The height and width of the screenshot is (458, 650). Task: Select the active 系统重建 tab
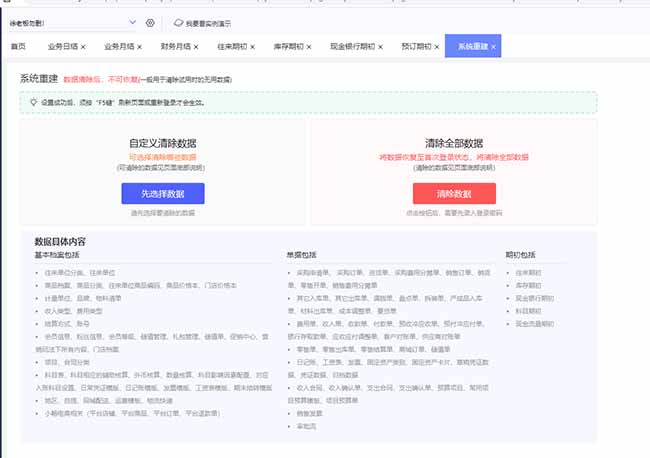pyautogui.click(x=473, y=46)
